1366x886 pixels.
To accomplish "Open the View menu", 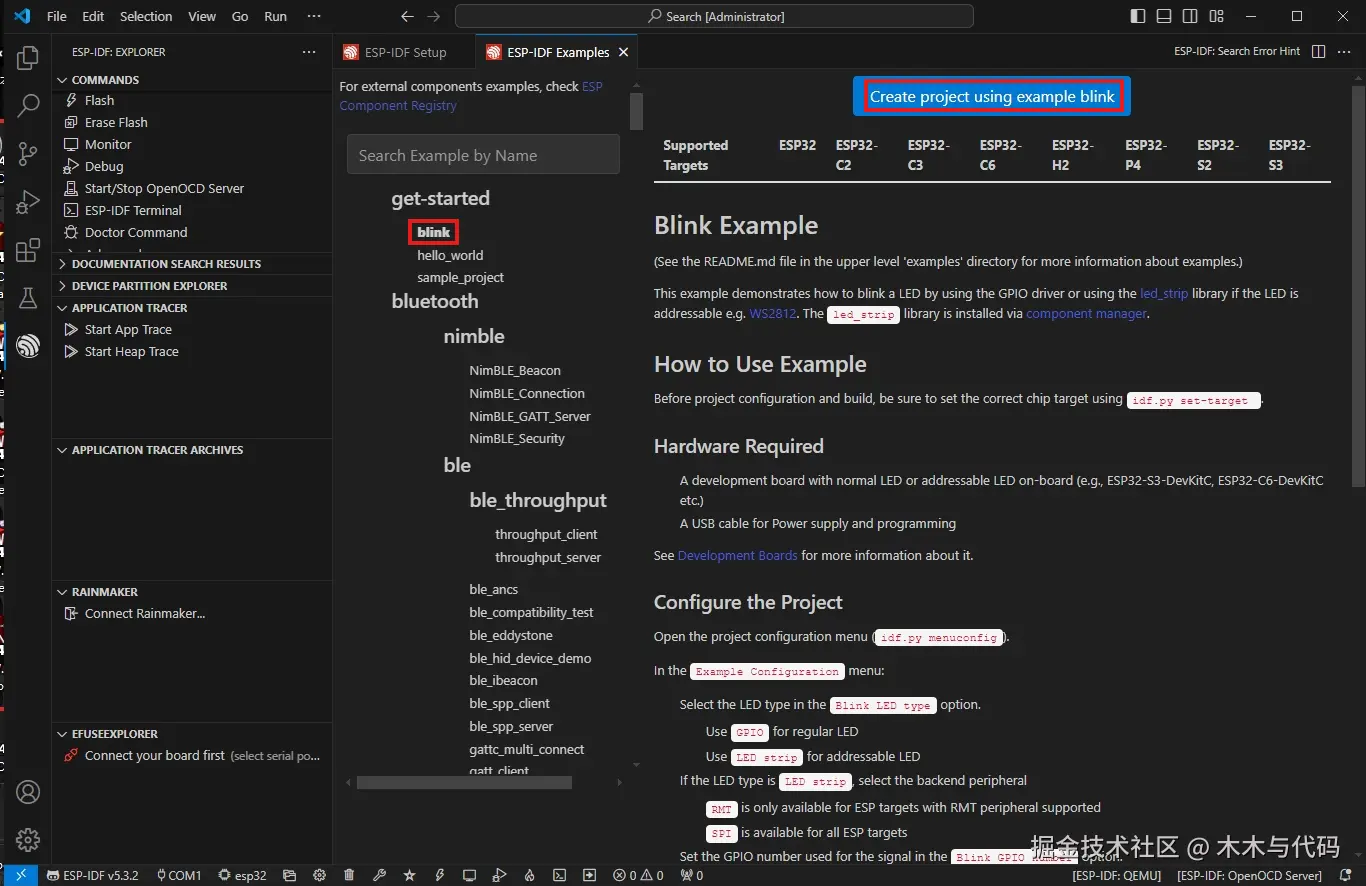I will click(x=202, y=16).
